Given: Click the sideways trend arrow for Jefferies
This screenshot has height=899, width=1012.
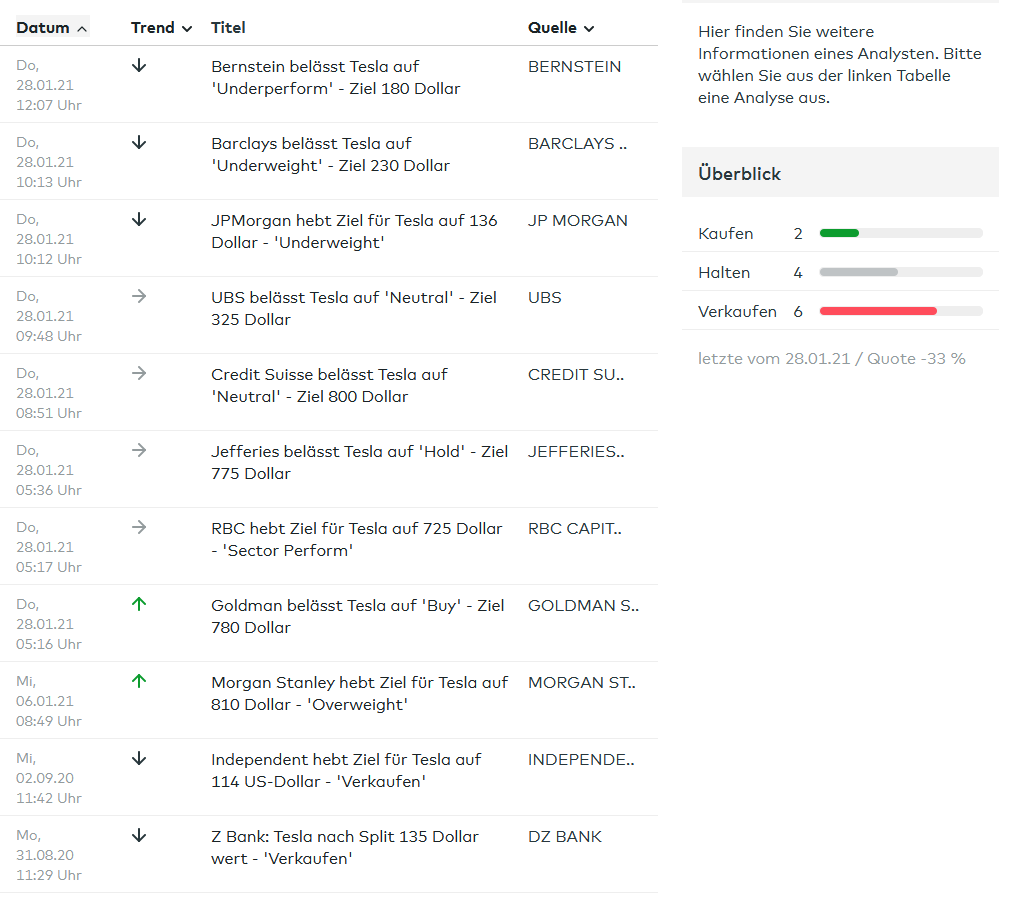Looking at the screenshot, I should [x=139, y=451].
